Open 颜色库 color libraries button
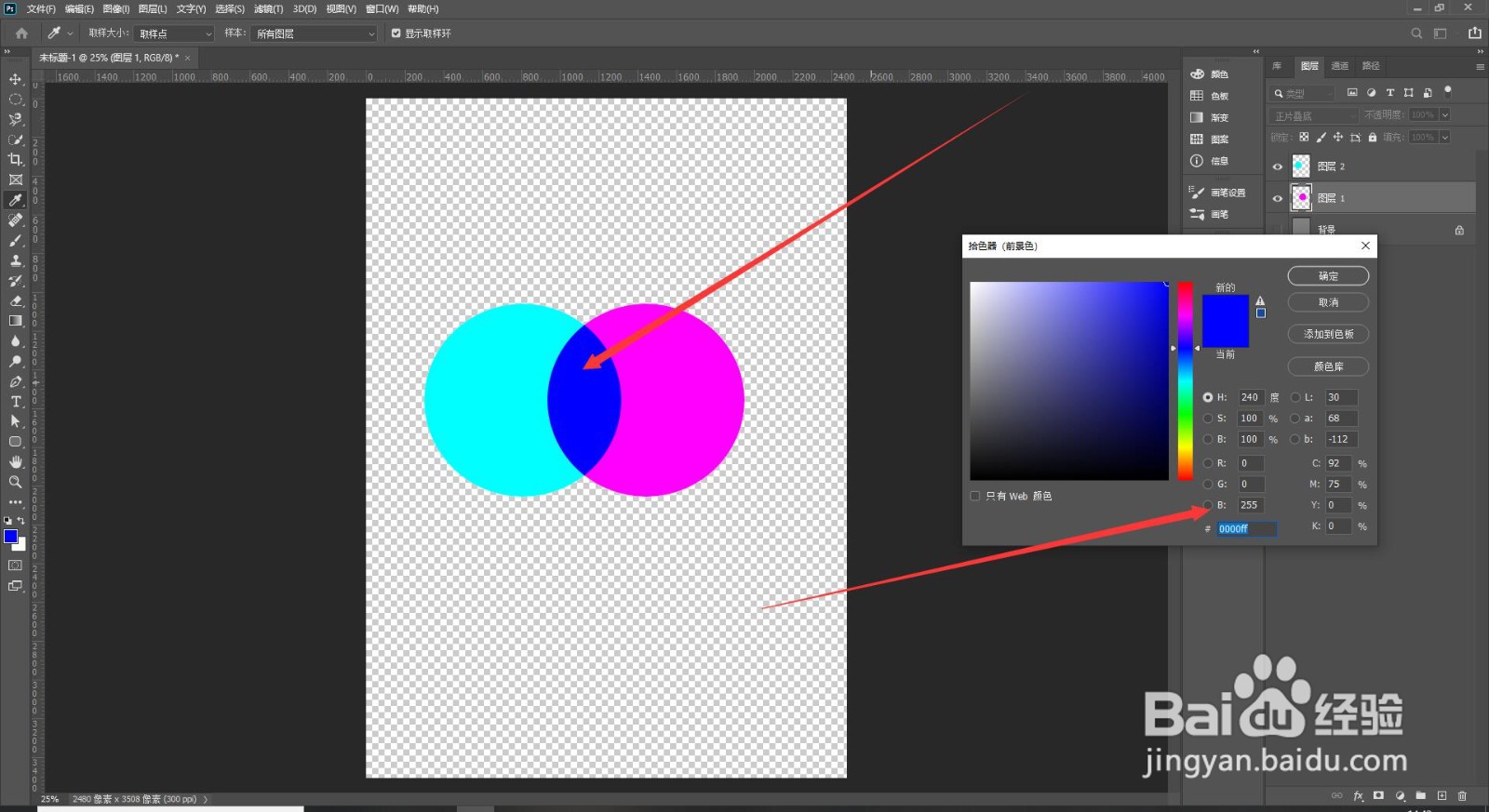The image size is (1489, 812). [x=1328, y=366]
